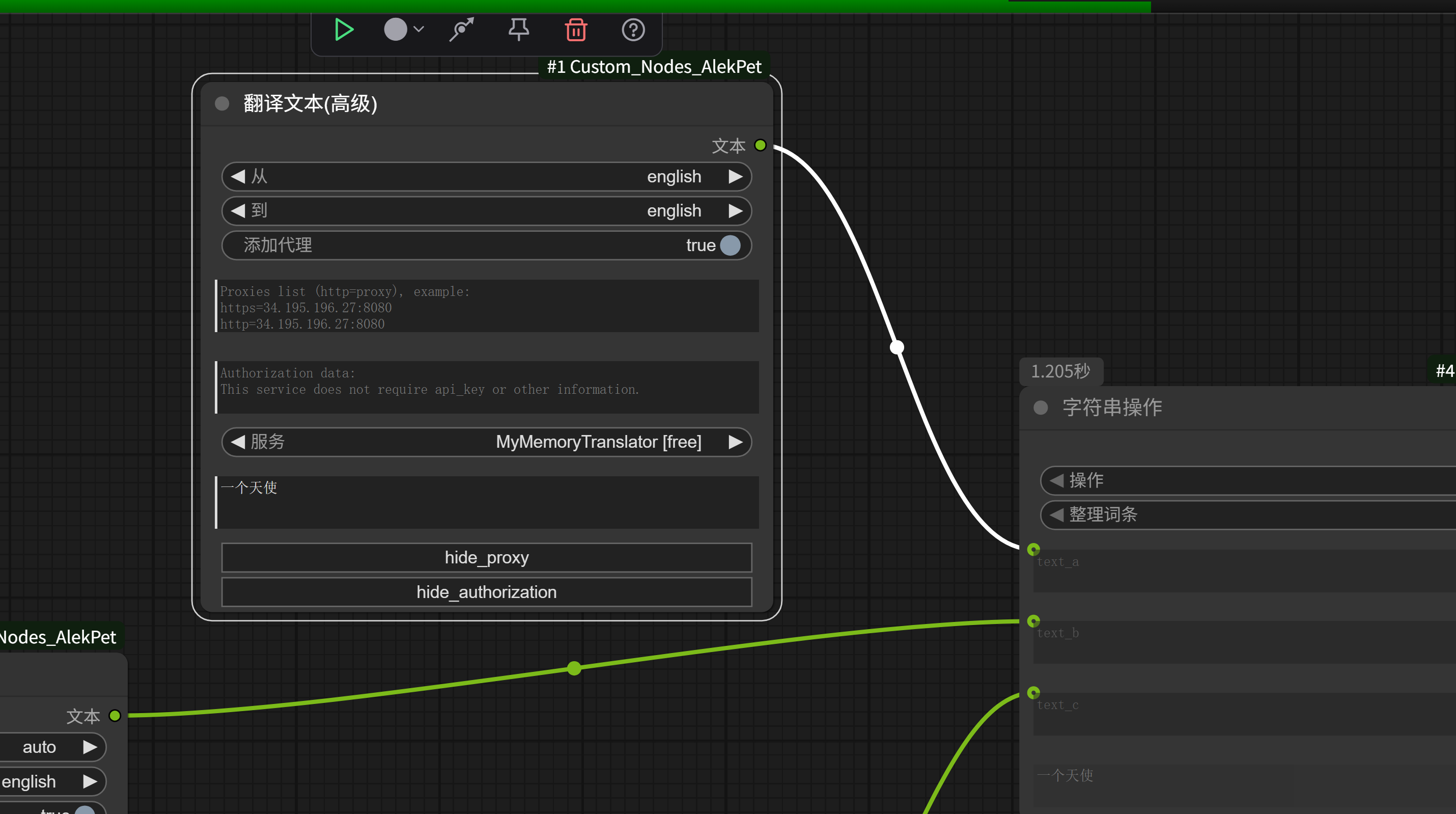Open the chevron next to the color circle
1456x814 pixels.
coord(419,30)
